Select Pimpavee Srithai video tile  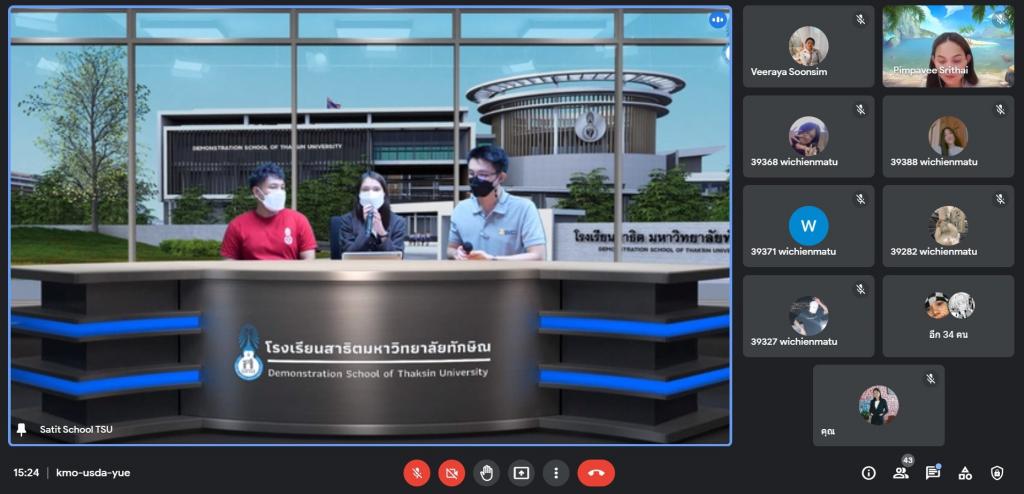click(x=948, y=46)
